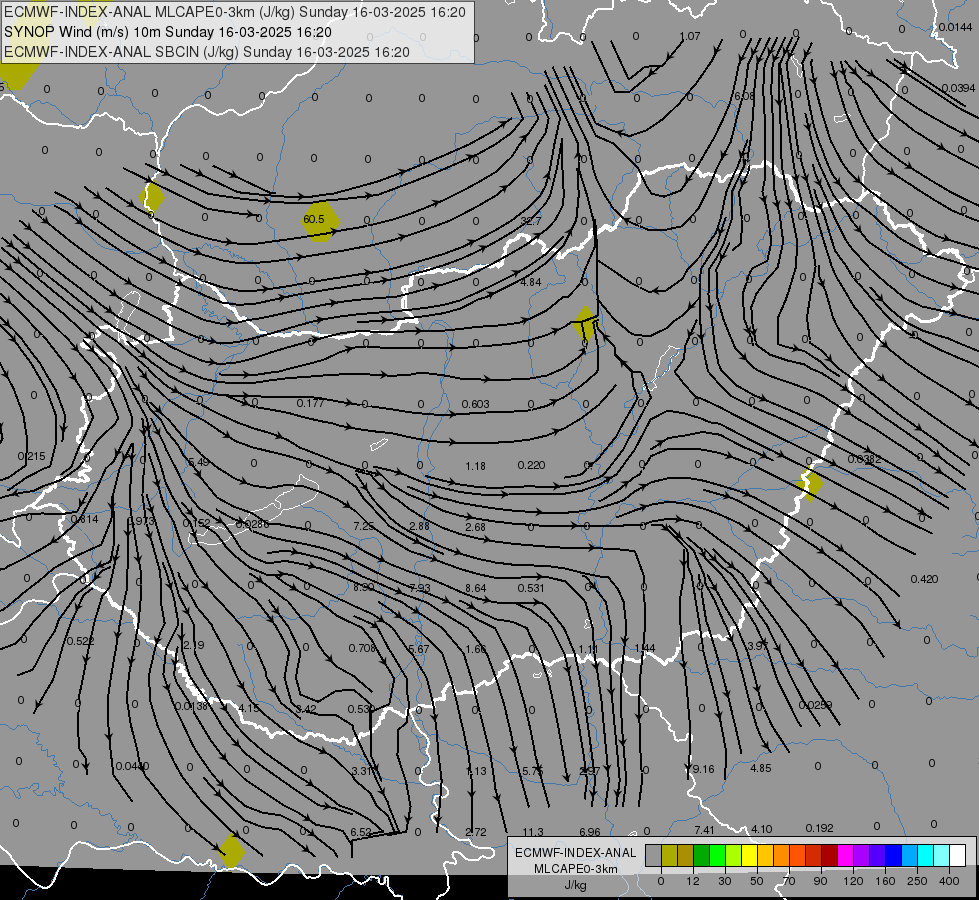
Task: Click the map value 3.42
Action: [305, 709]
